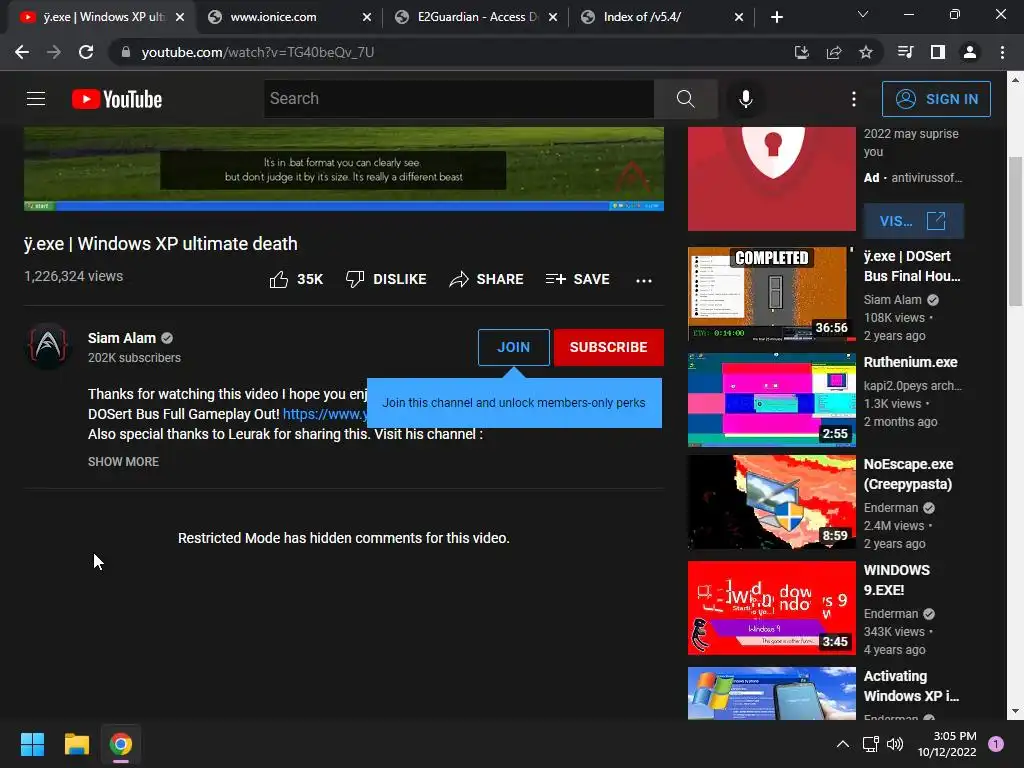Go forward with the browser forward arrow

[54, 52]
